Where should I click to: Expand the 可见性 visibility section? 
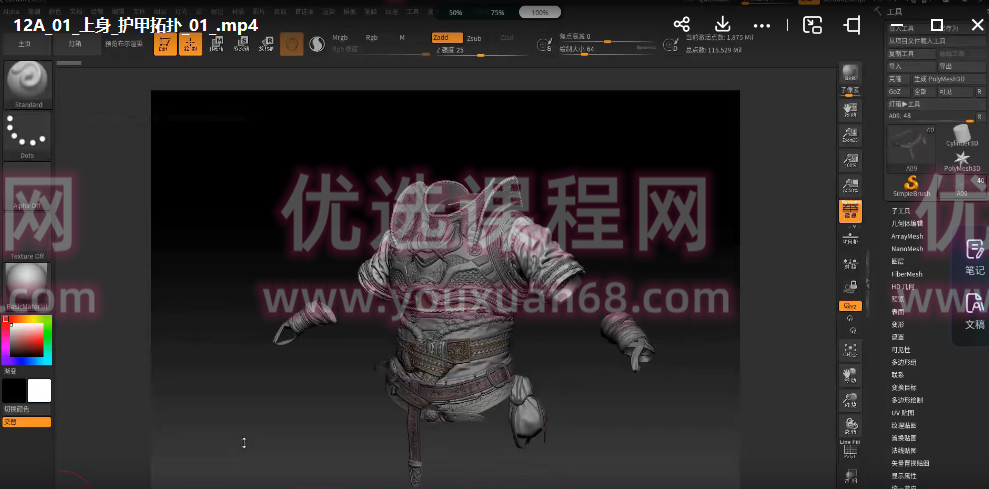point(901,350)
